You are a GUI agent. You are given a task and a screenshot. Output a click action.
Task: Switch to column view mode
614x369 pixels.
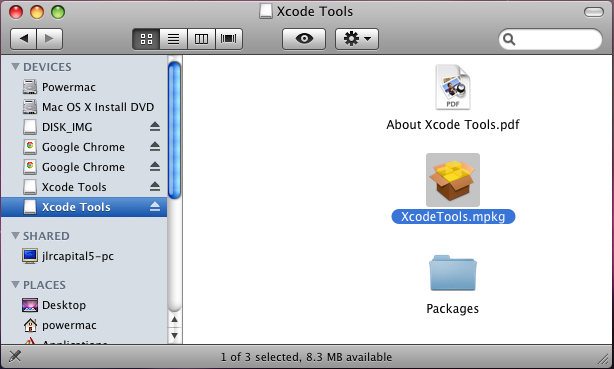click(x=201, y=39)
